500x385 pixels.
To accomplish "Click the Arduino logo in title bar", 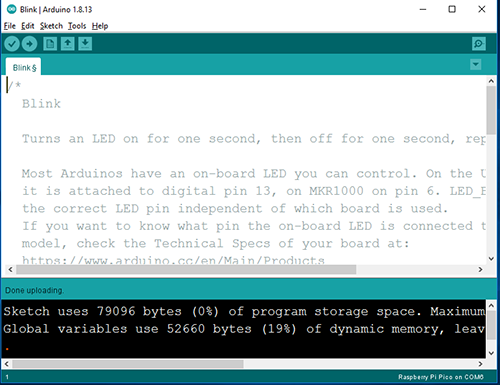I will [11, 9].
